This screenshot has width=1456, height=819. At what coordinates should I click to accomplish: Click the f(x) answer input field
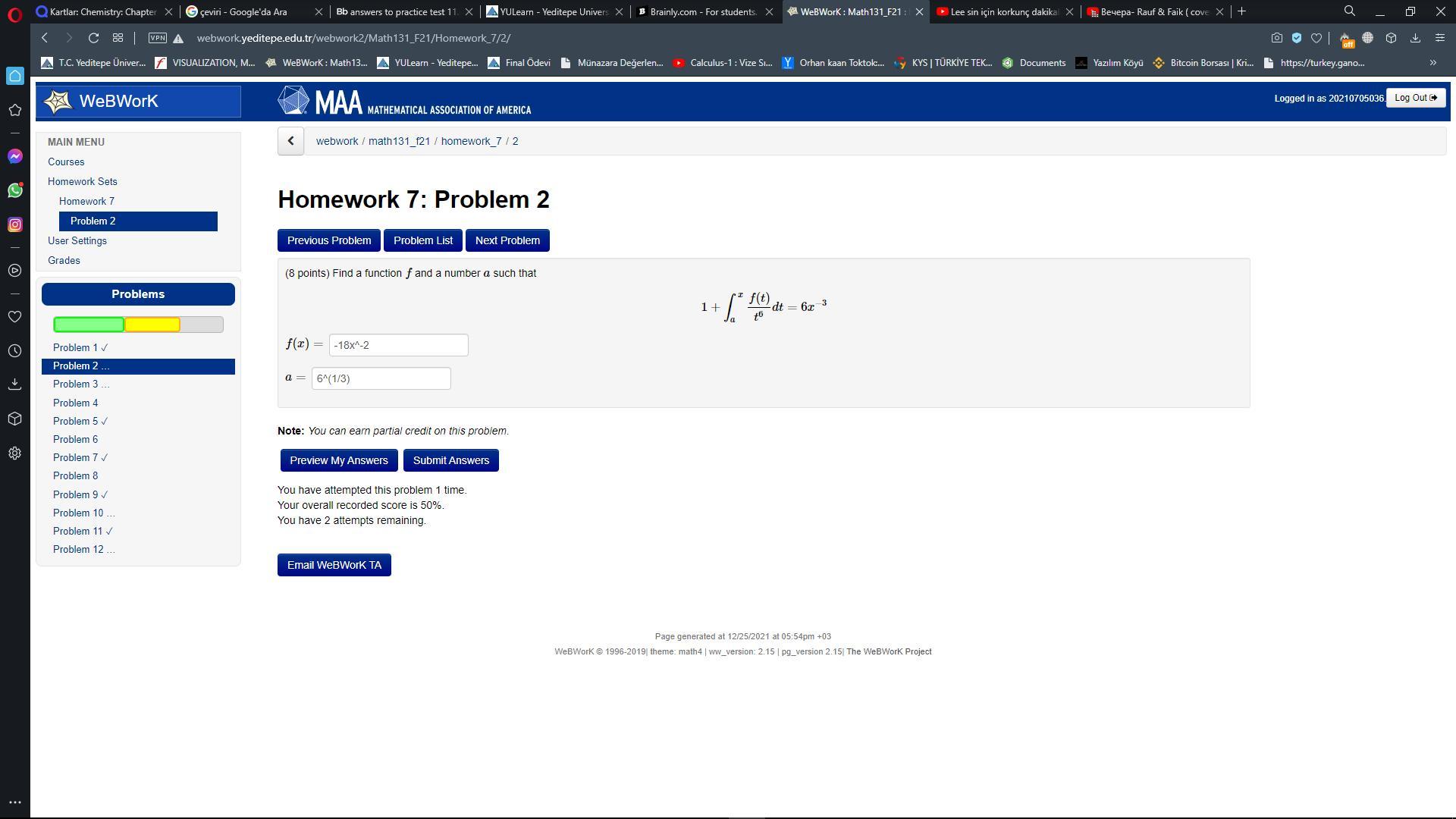tap(398, 345)
